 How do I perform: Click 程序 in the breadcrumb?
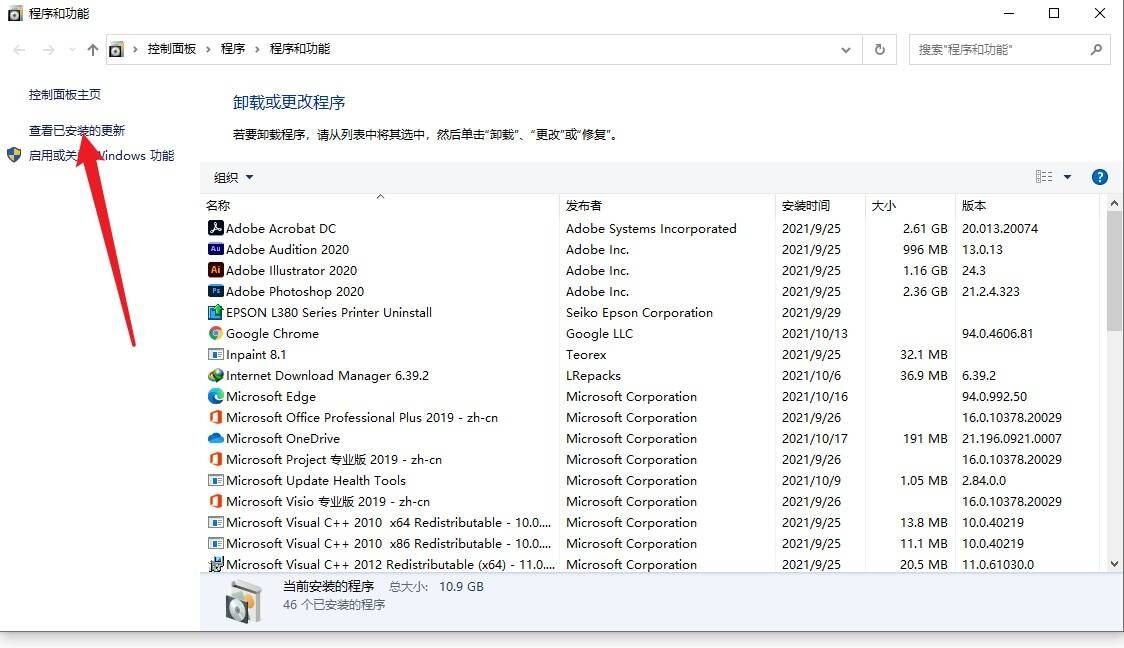pos(232,49)
